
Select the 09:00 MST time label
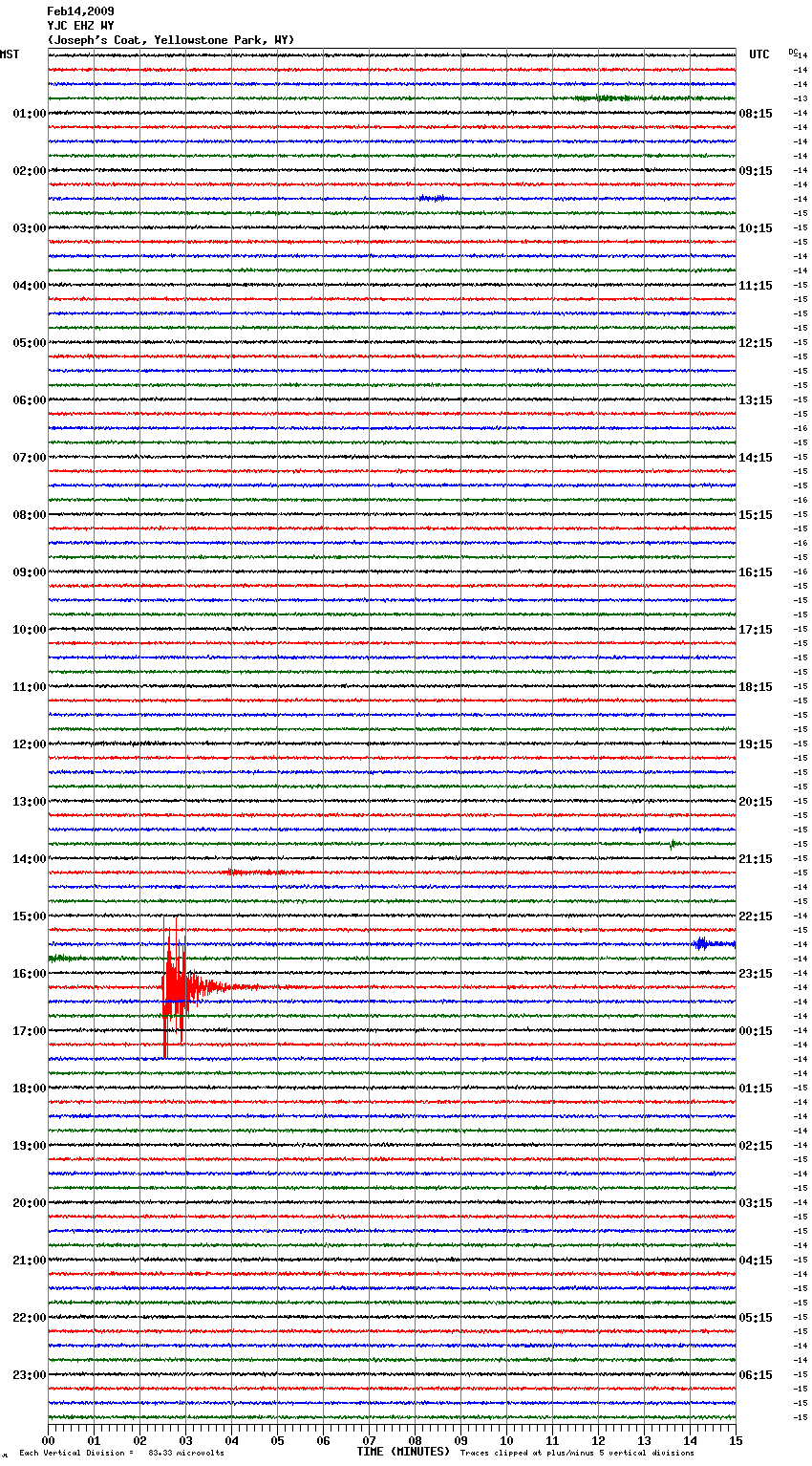pyautogui.click(x=29, y=572)
